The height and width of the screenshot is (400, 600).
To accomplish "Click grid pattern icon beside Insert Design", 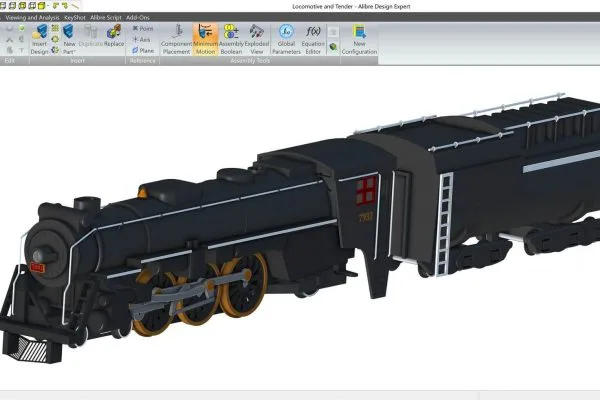I will click(55, 28).
